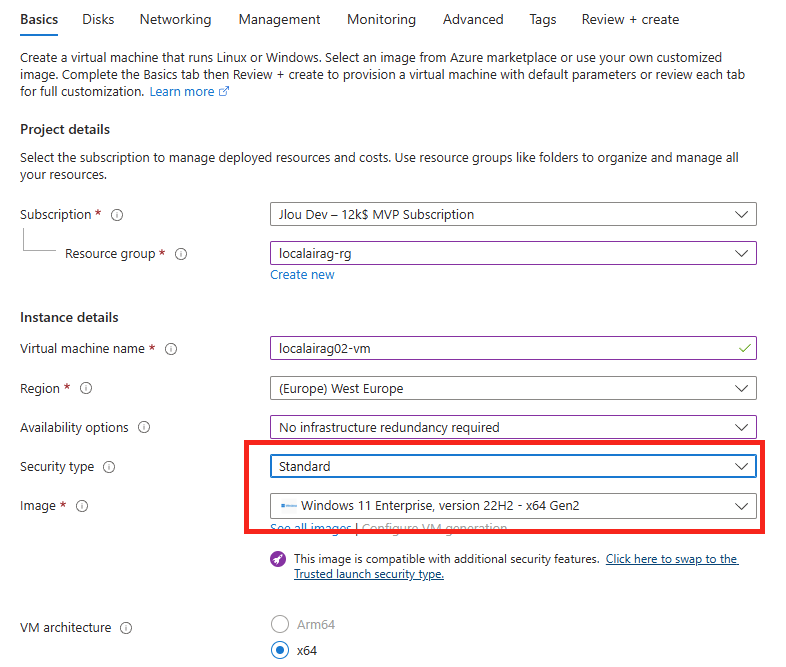Click the Resource group info icon
This screenshot has width=786, height=667.
click(x=181, y=254)
